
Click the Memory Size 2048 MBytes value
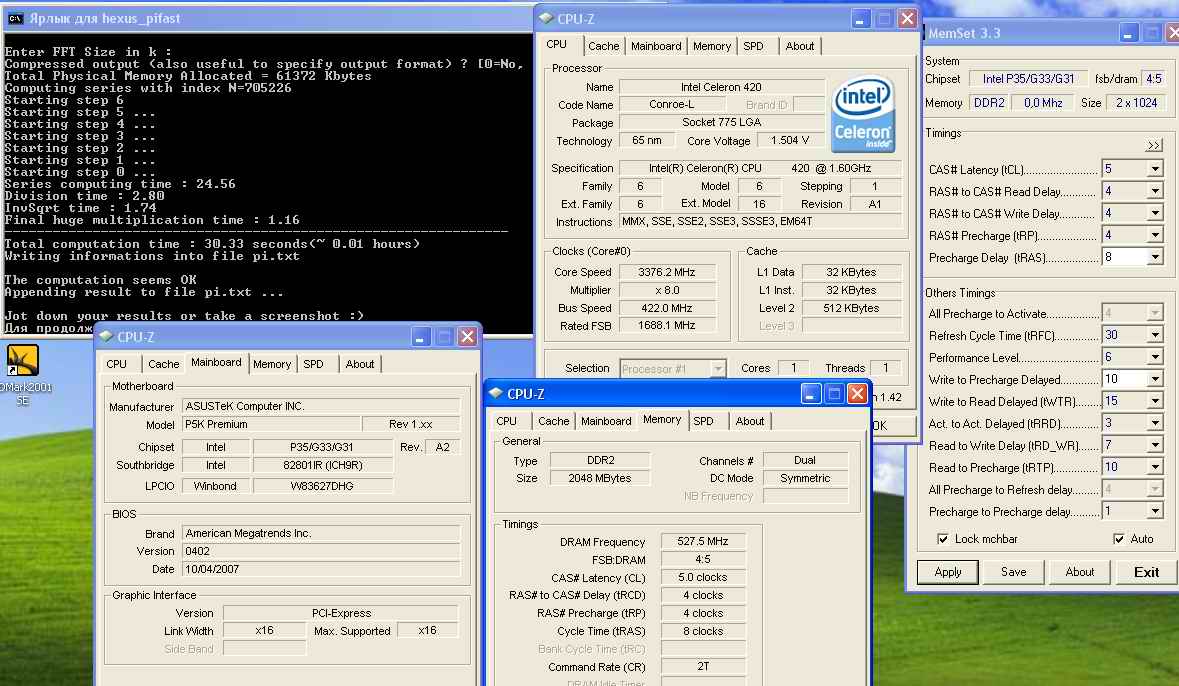click(599, 478)
